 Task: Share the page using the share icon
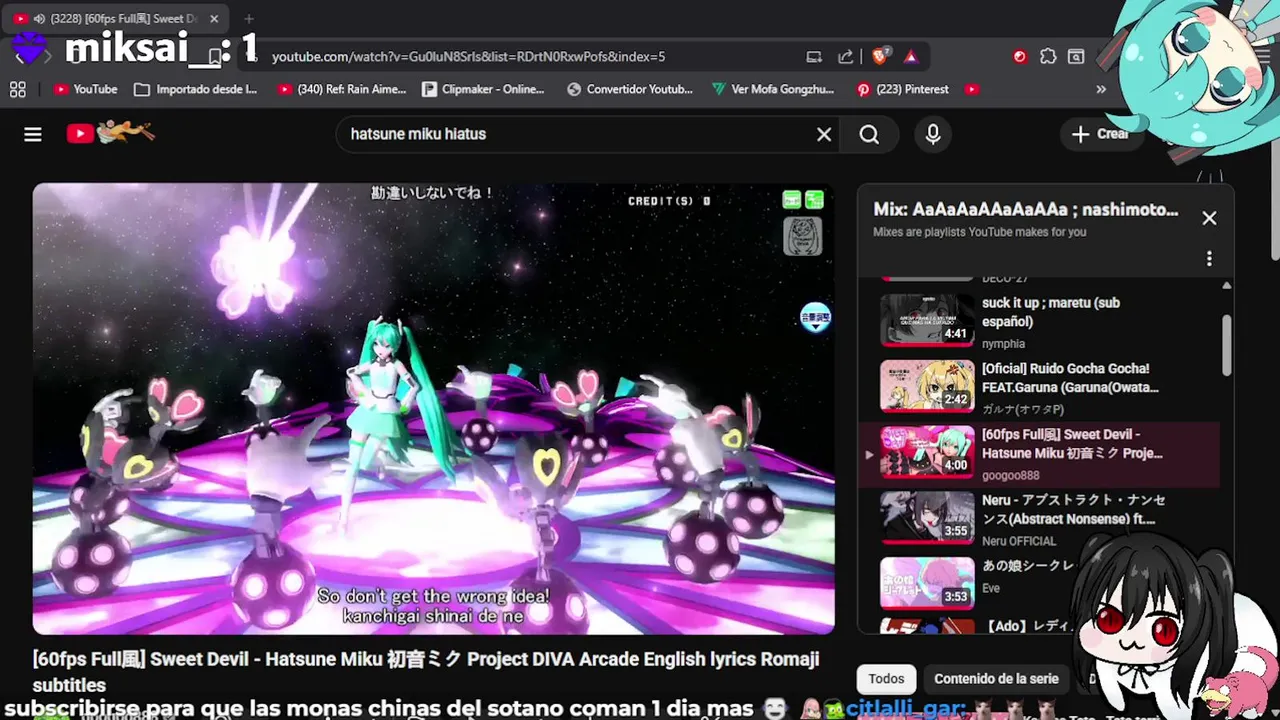[x=845, y=57]
